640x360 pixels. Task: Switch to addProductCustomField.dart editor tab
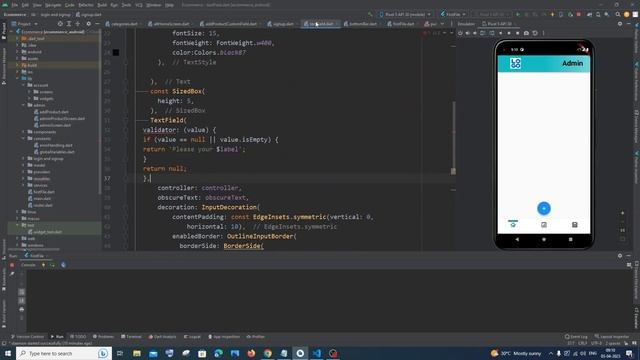click(229, 24)
